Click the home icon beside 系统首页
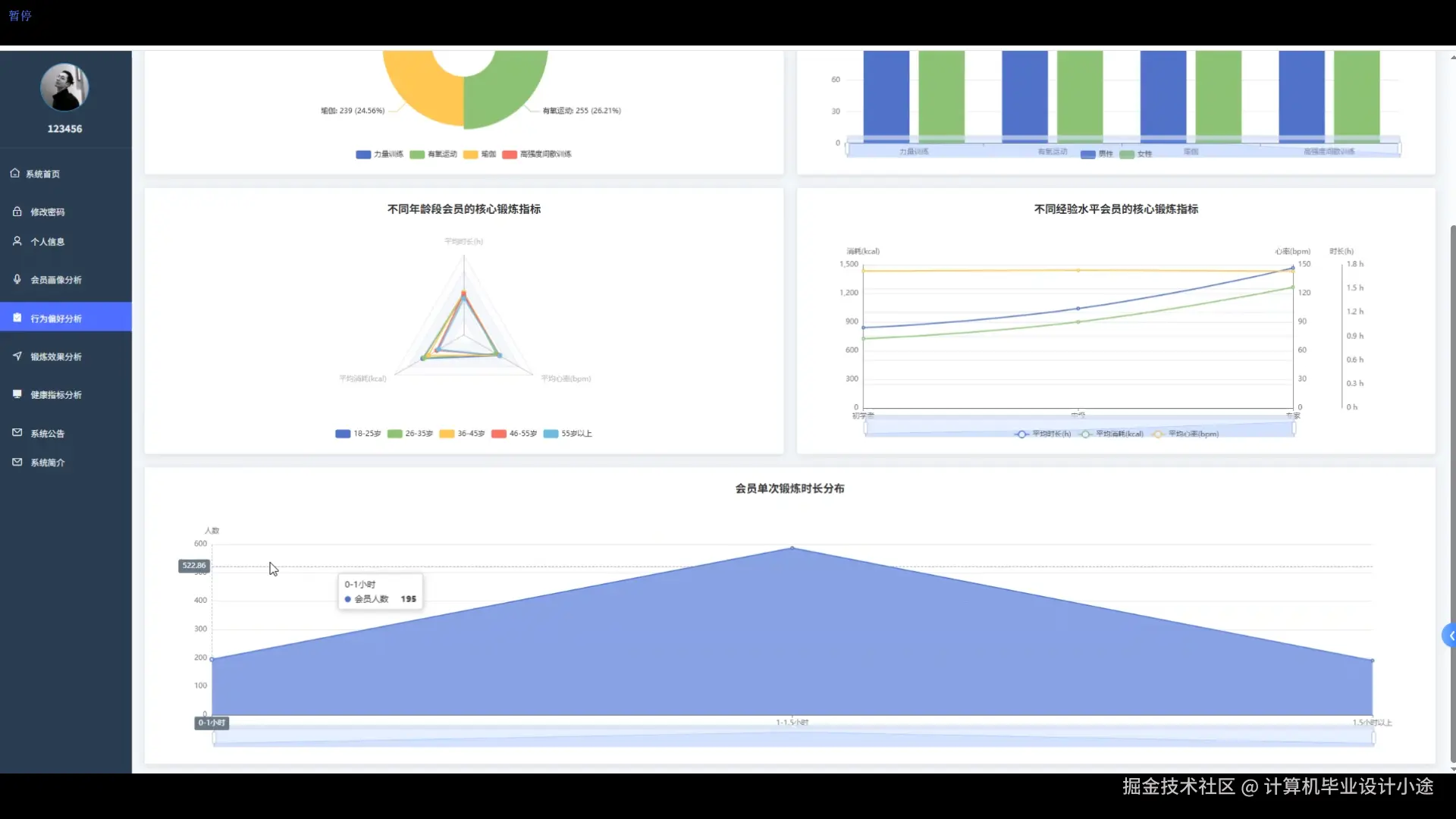The height and width of the screenshot is (819, 1456). coord(15,174)
